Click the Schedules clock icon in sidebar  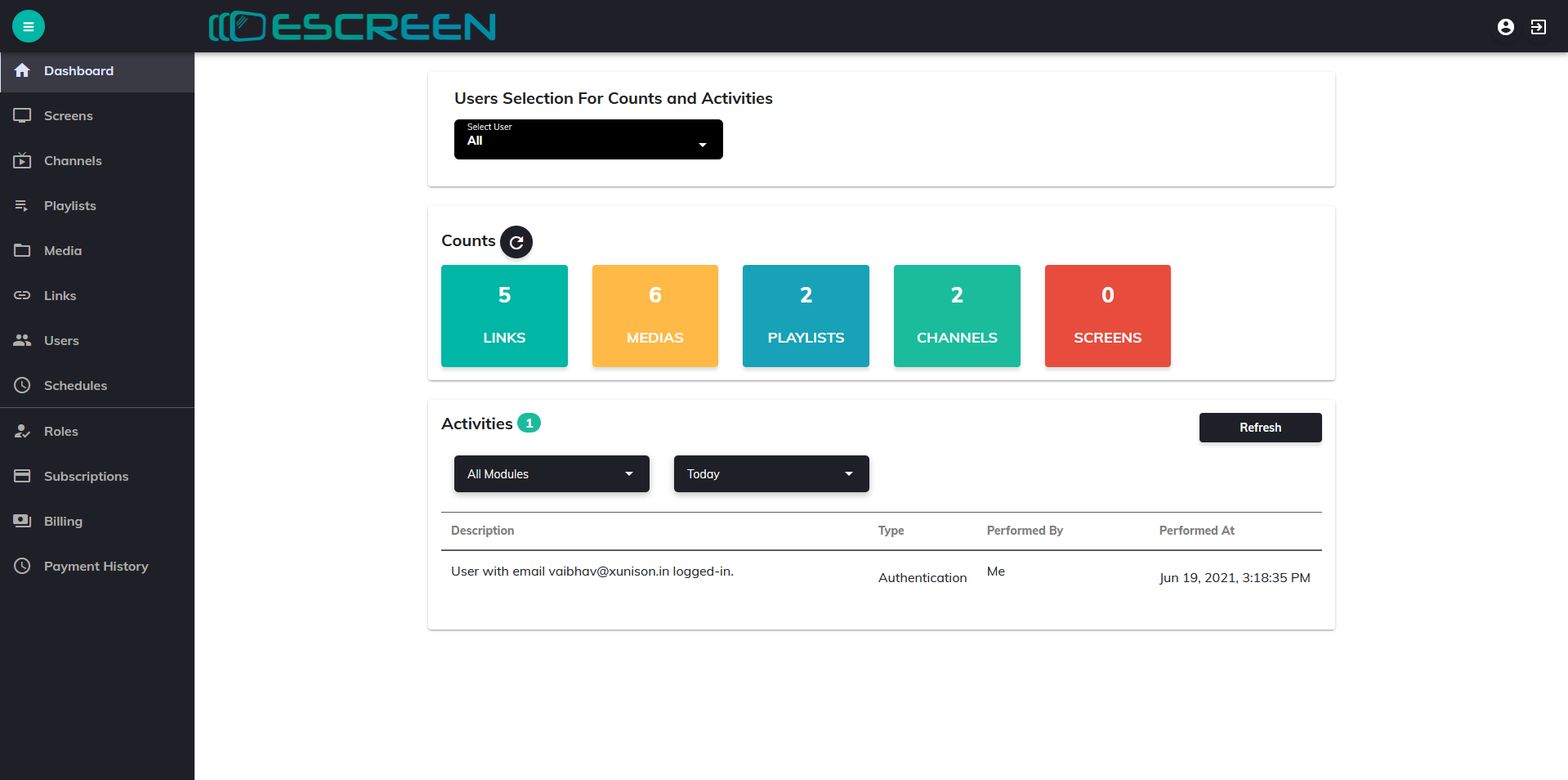coord(22,385)
